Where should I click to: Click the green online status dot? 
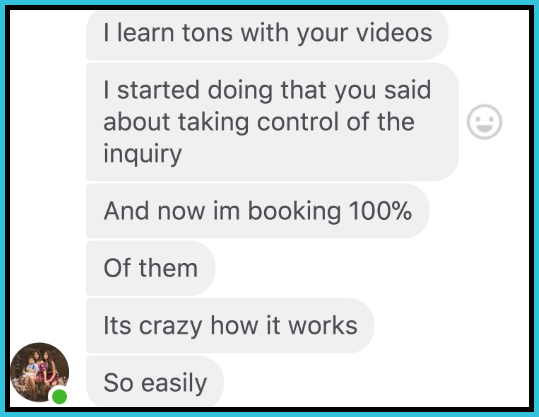coord(59,396)
